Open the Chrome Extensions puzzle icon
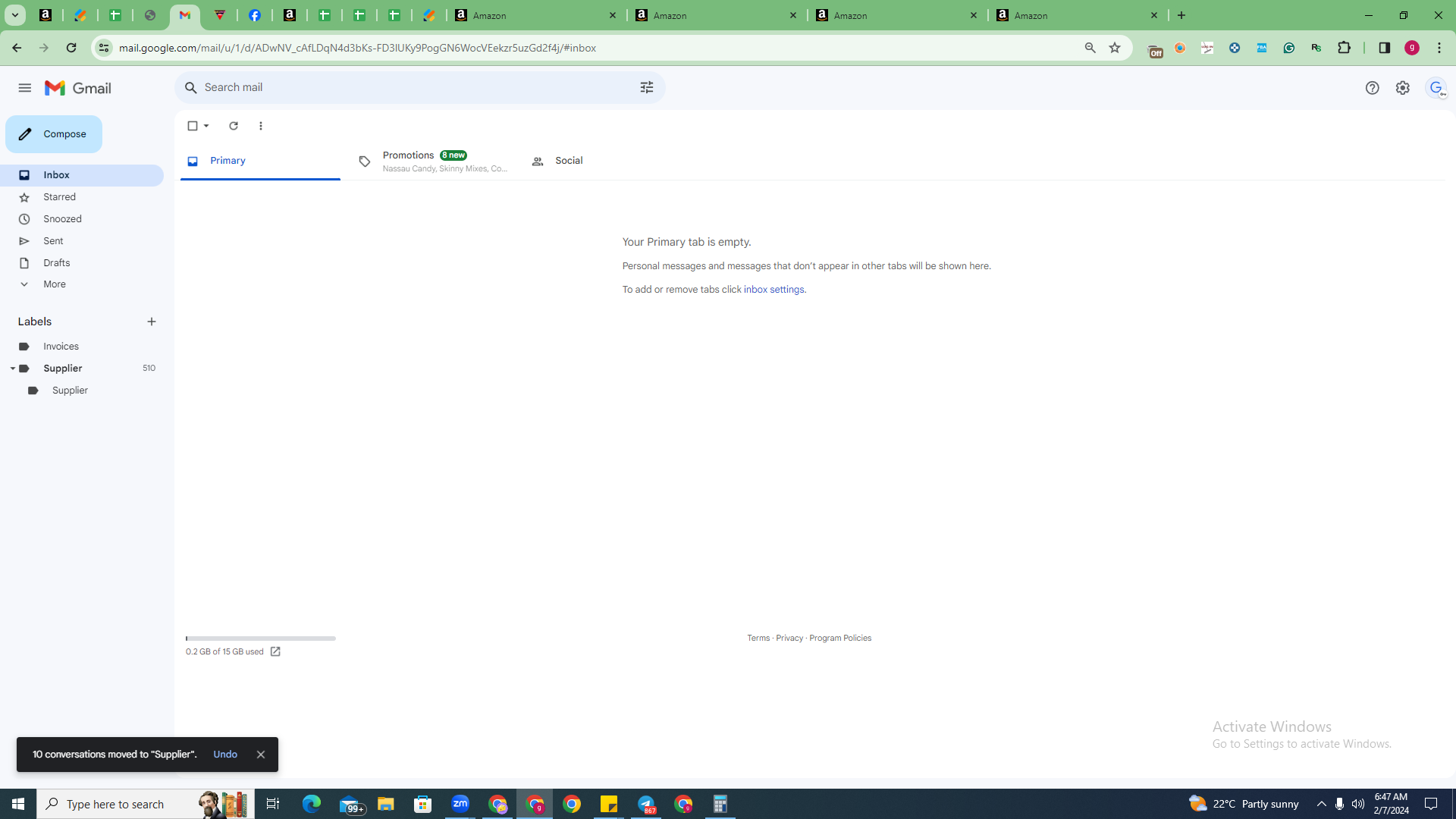1456x819 pixels. coord(1345,48)
